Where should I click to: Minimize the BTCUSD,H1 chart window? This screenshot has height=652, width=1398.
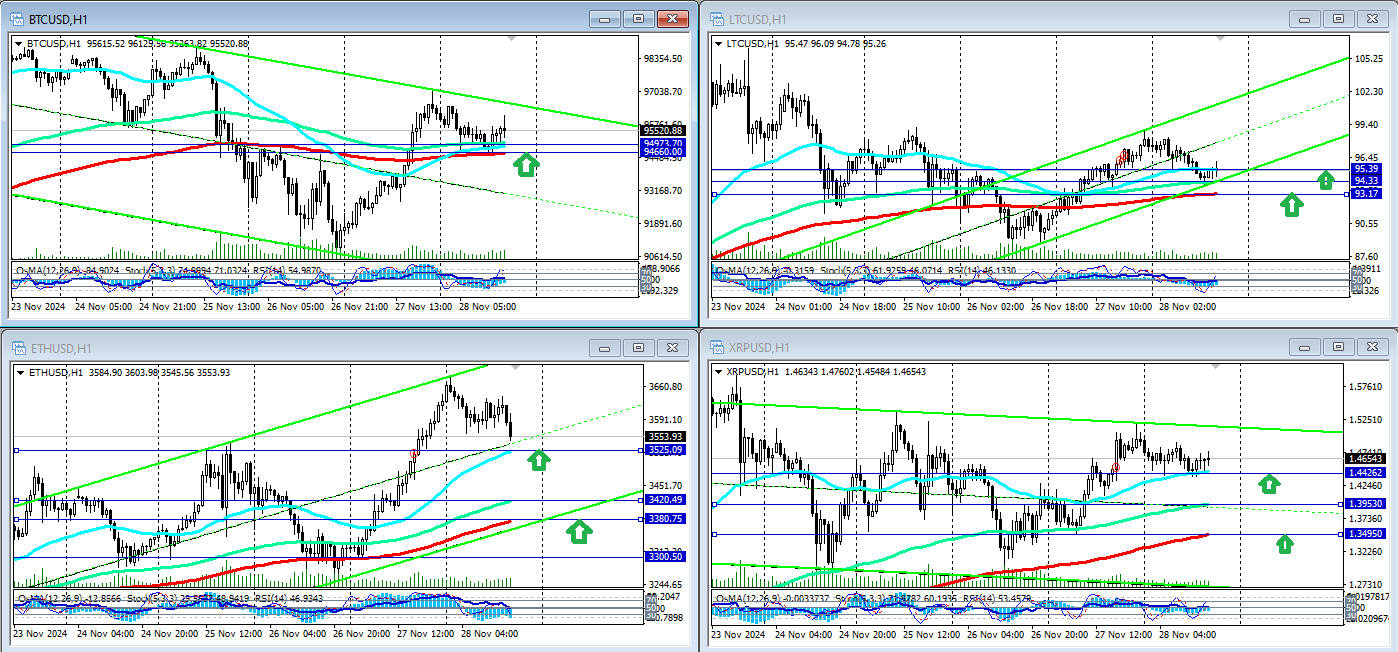(605, 19)
